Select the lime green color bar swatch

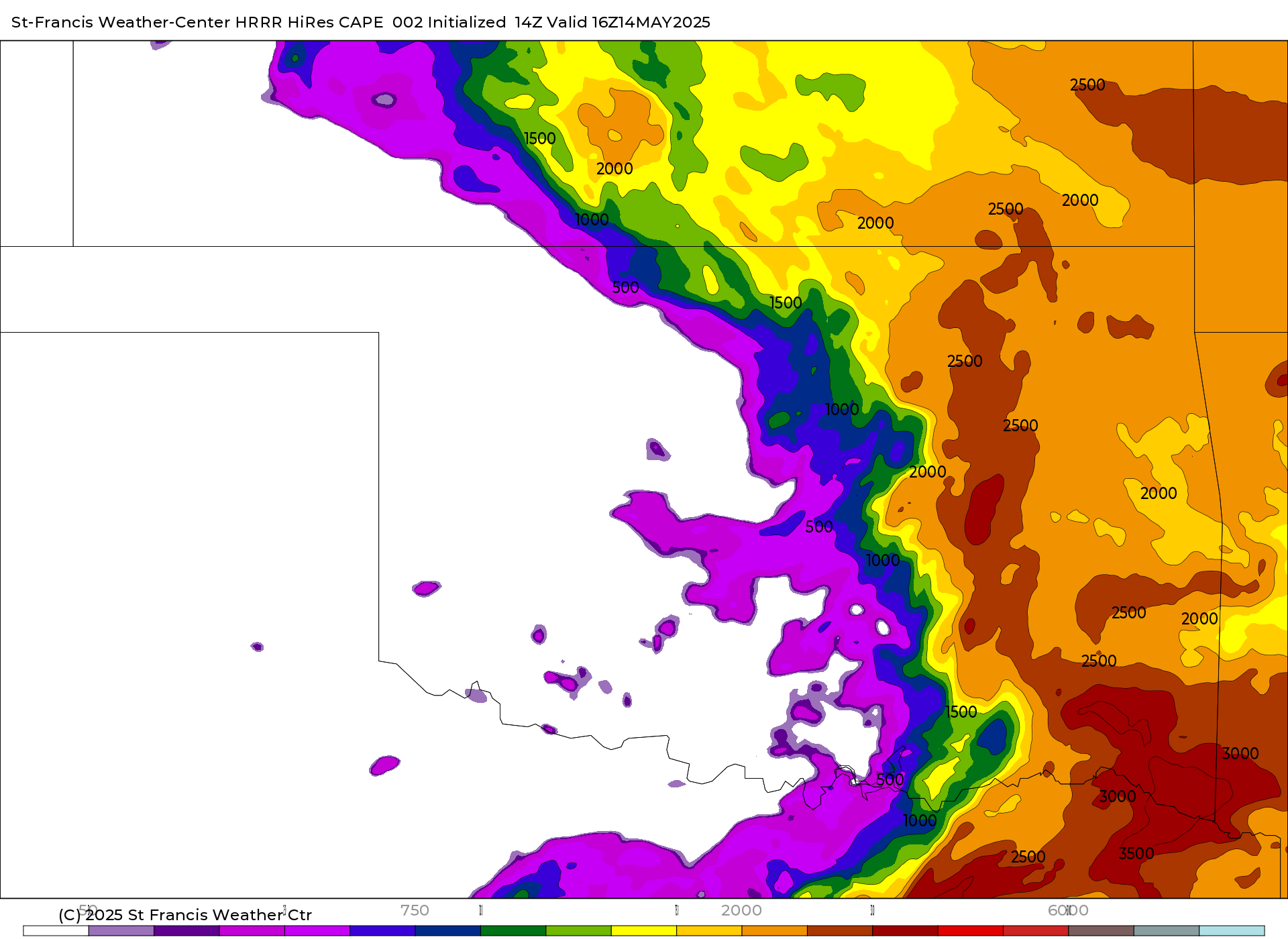(579, 930)
